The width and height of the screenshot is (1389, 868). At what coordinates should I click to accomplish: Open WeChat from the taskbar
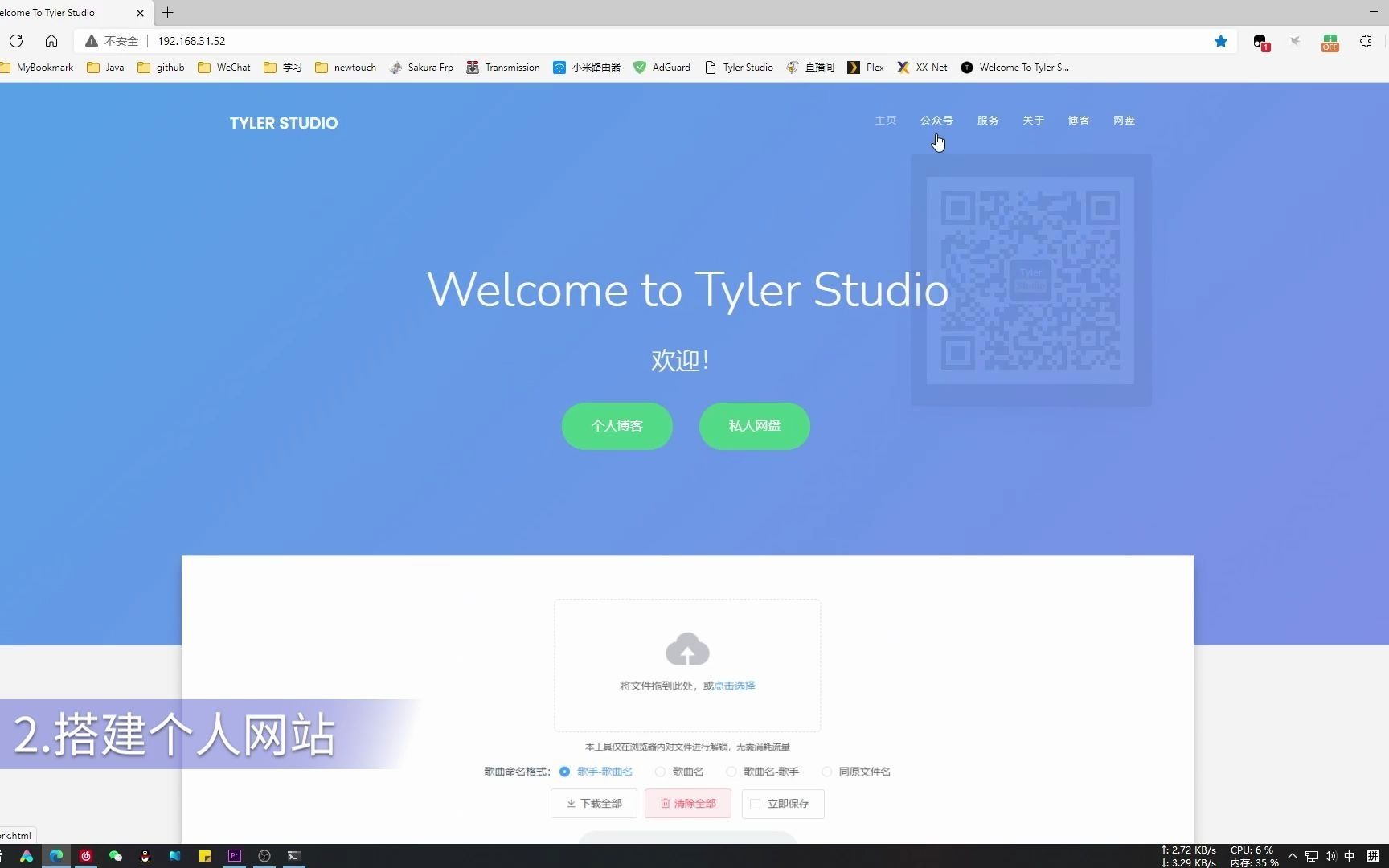pyautogui.click(x=116, y=856)
